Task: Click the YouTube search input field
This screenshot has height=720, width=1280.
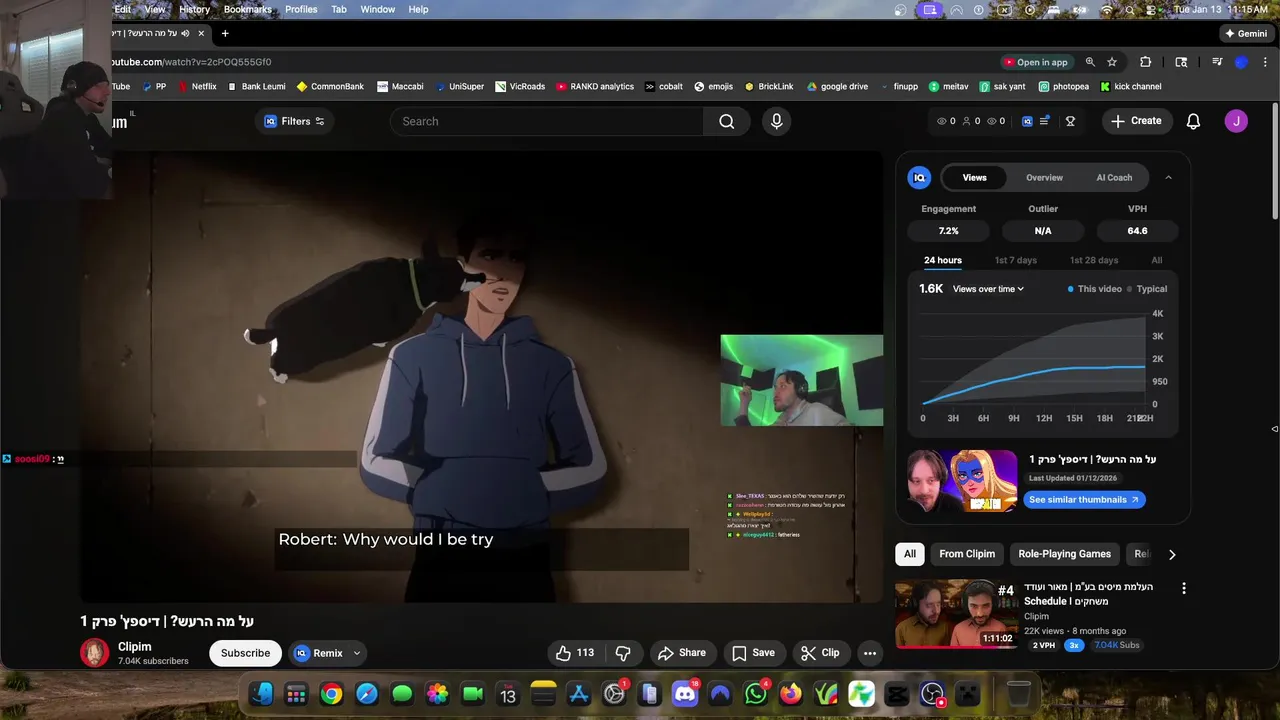Action: coord(547,121)
